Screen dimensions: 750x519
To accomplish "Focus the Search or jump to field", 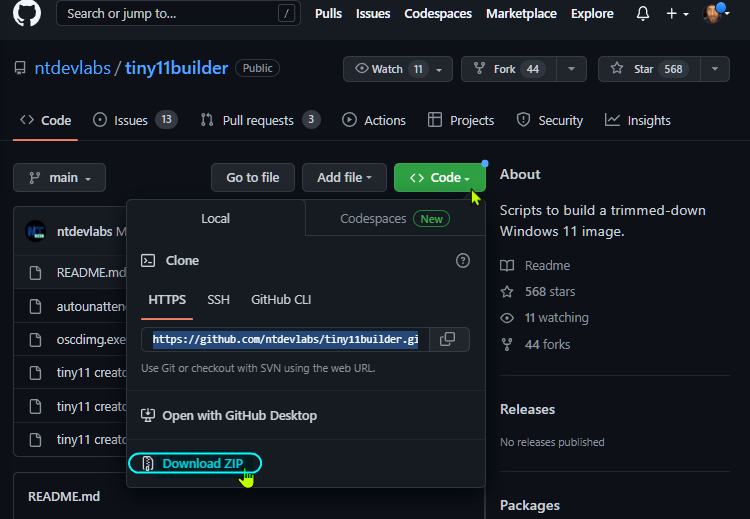I will click(x=178, y=13).
